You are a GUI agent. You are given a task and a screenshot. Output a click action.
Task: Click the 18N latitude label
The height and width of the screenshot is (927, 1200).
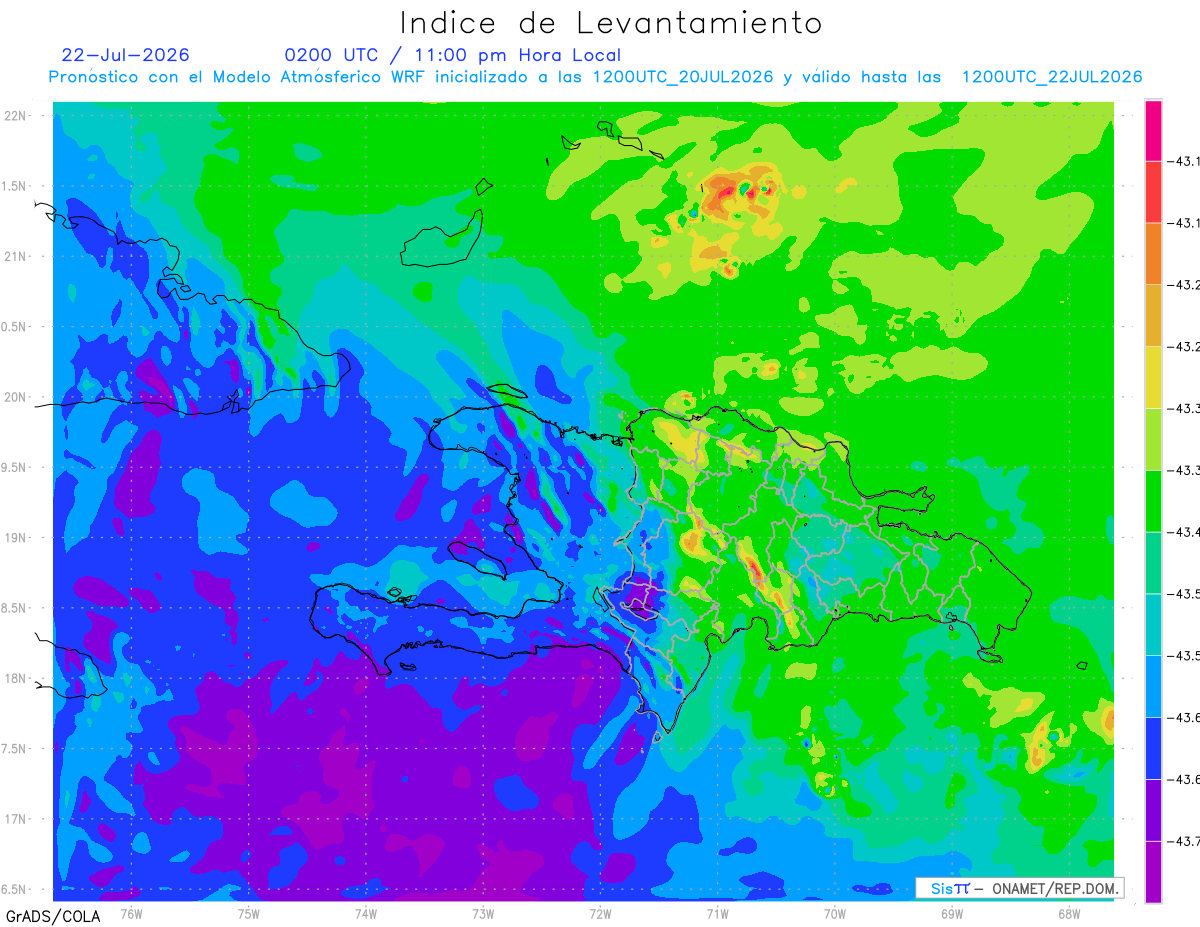(x=17, y=679)
